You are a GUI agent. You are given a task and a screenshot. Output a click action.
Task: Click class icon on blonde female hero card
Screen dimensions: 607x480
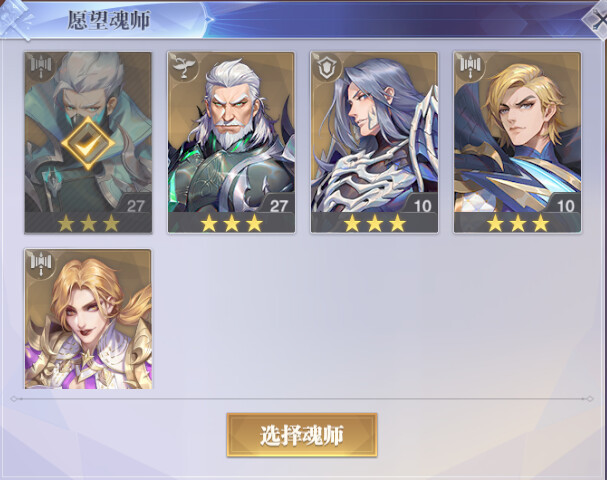pos(41,263)
